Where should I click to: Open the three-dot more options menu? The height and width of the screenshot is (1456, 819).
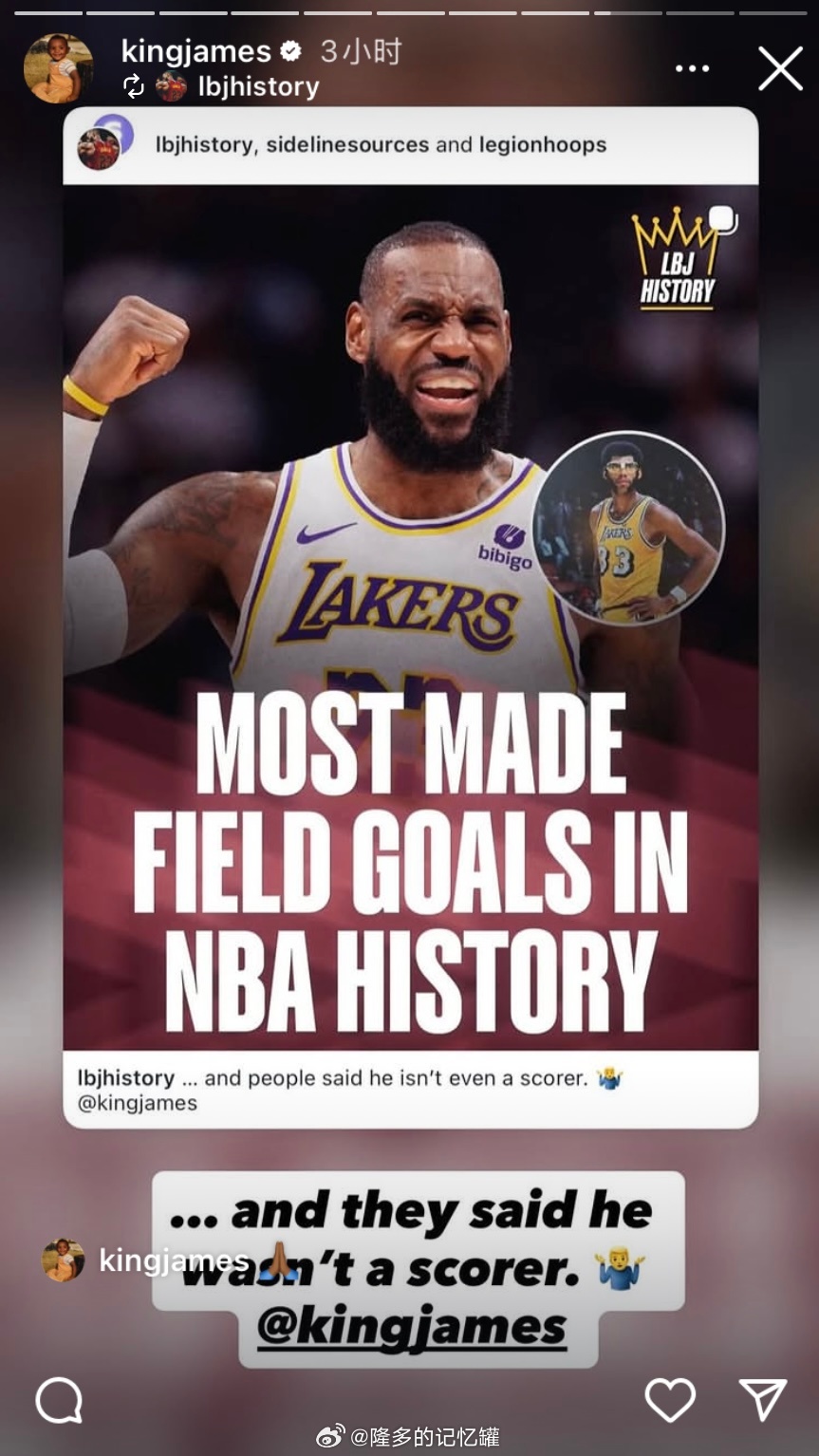click(x=692, y=68)
